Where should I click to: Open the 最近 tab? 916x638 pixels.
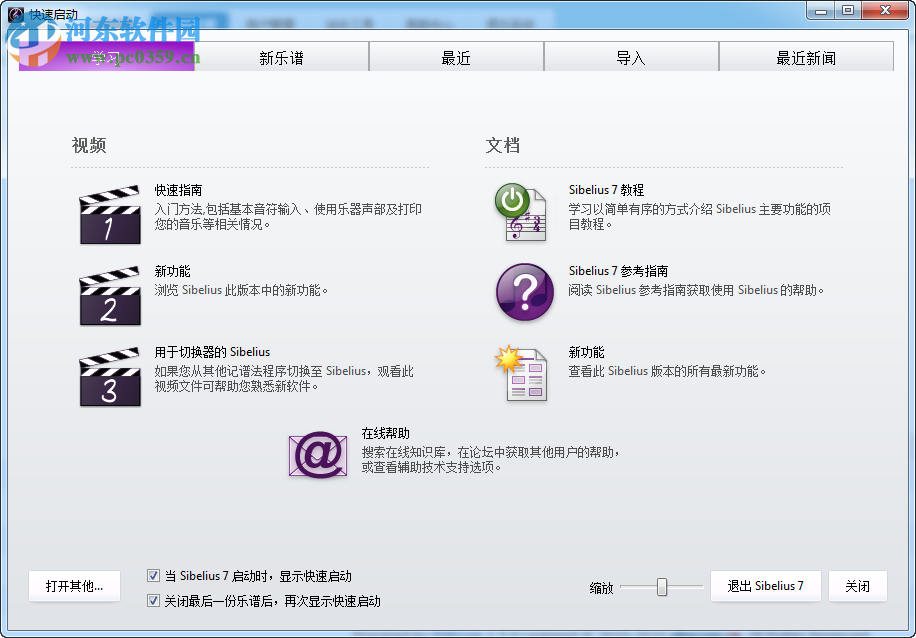tap(456, 57)
